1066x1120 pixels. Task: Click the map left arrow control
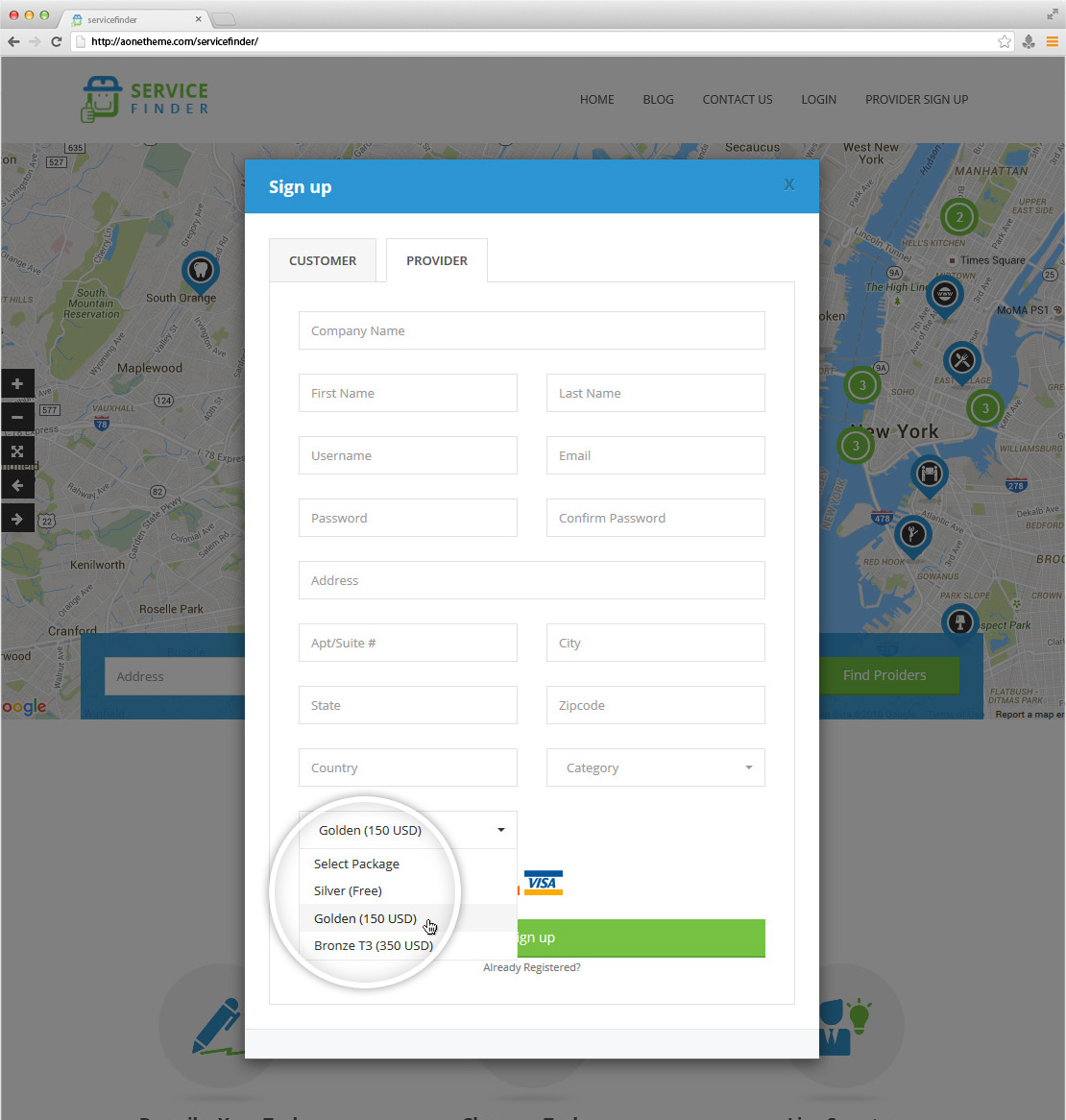click(17, 486)
